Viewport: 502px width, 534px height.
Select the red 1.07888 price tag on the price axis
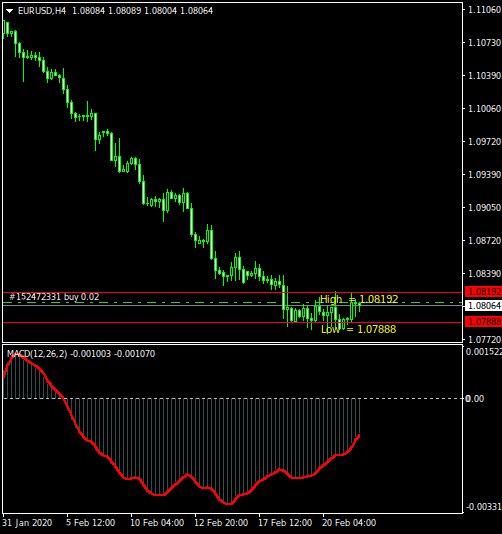tap(483, 321)
